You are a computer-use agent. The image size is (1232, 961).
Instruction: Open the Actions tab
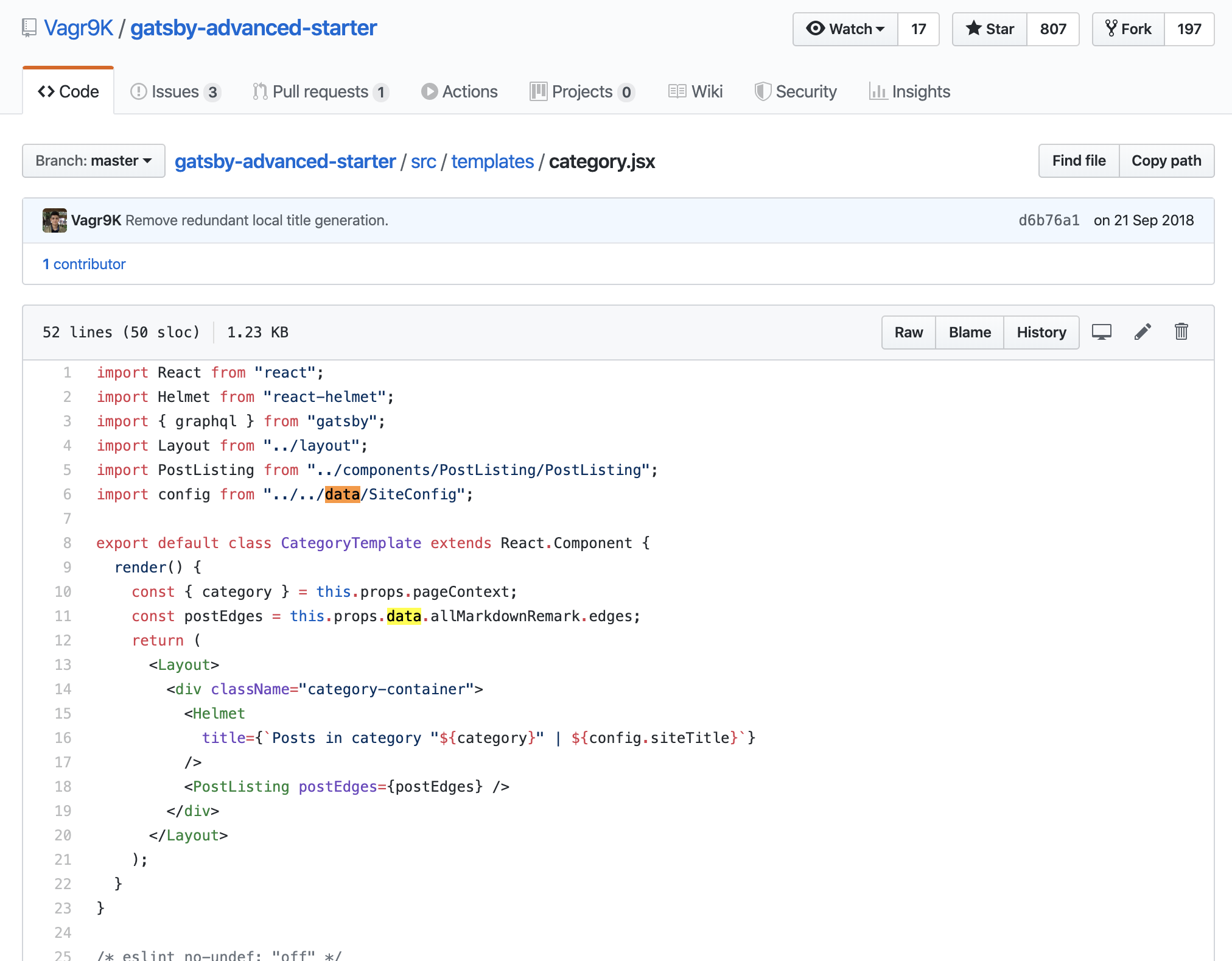[460, 92]
